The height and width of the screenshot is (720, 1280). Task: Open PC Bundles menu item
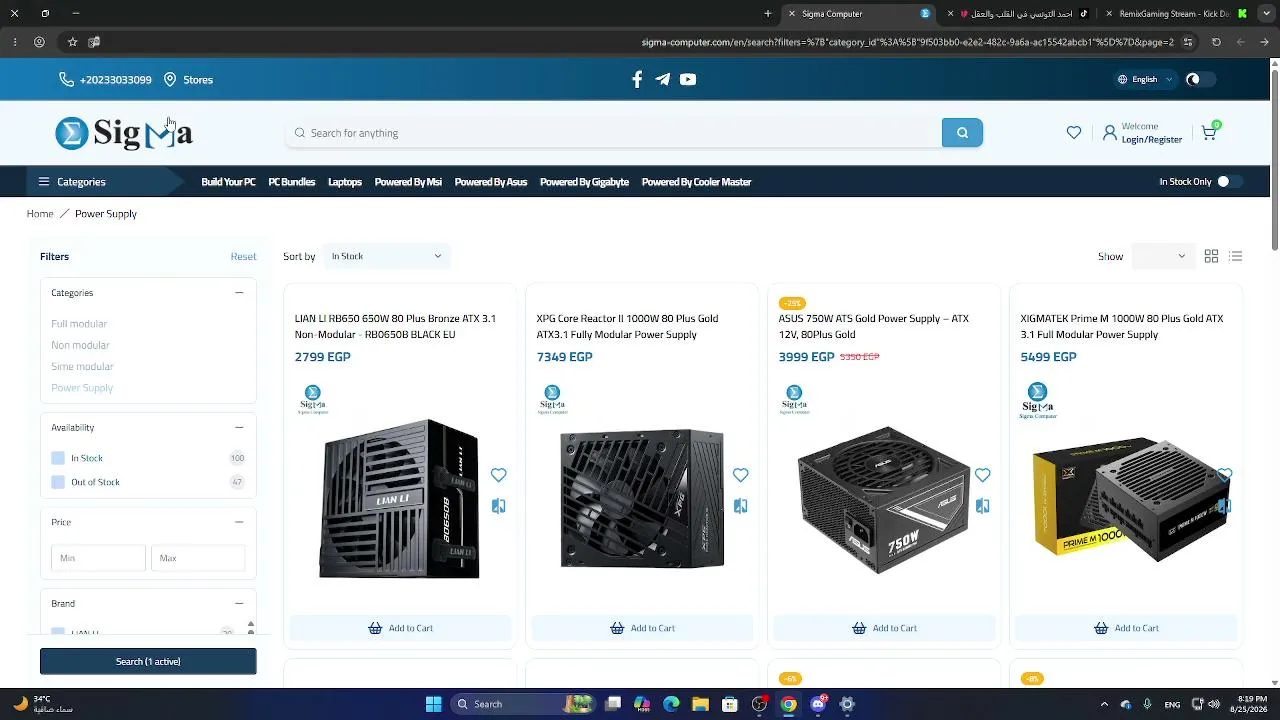(x=291, y=182)
